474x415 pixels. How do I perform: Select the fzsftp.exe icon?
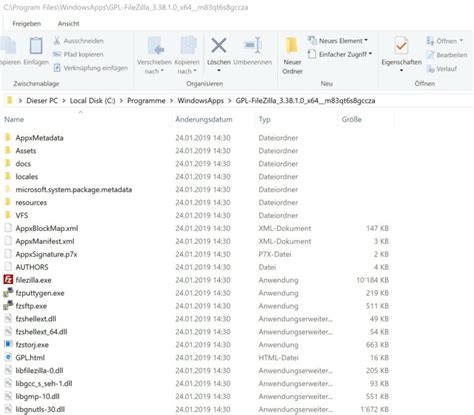(x=8, y=306)
